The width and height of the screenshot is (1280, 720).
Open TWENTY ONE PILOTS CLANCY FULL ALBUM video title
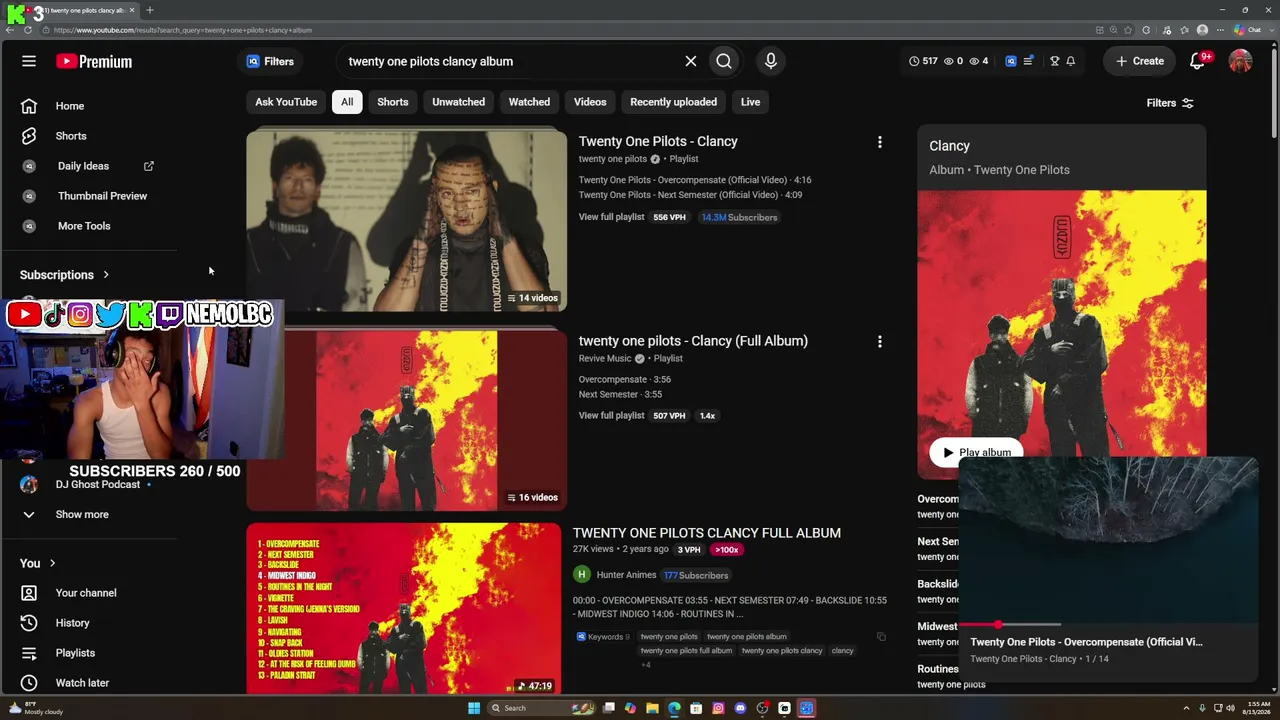(707, 533)
